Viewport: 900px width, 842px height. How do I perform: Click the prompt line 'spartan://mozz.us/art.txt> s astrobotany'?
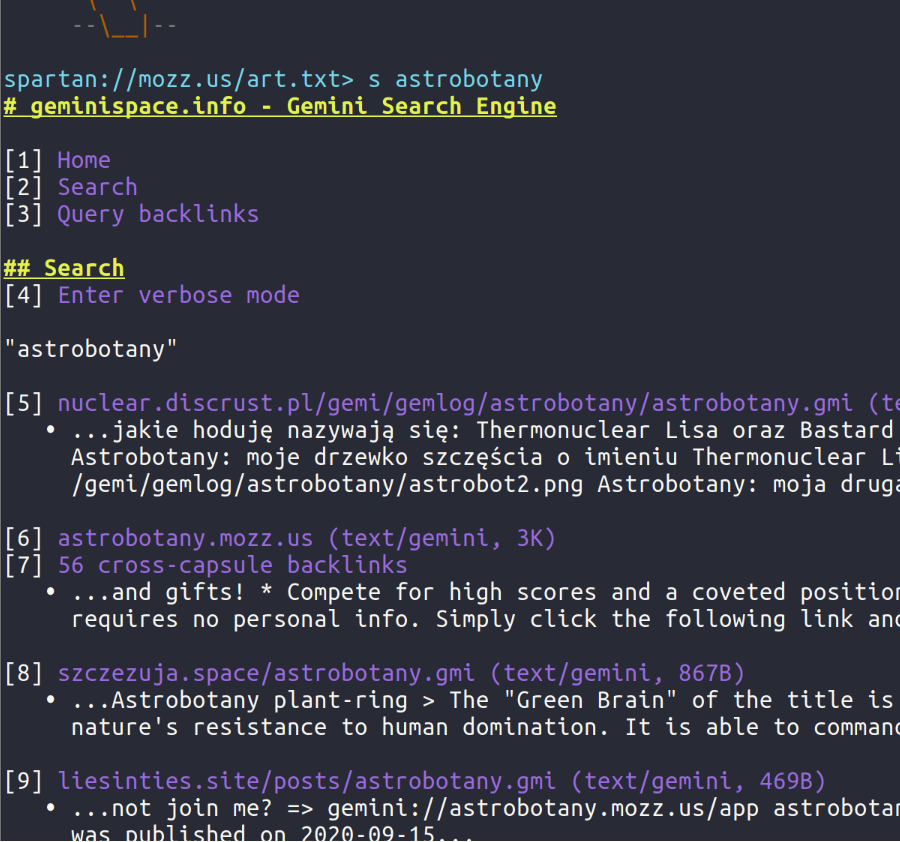pyautogui.click(x=273, y=79)
